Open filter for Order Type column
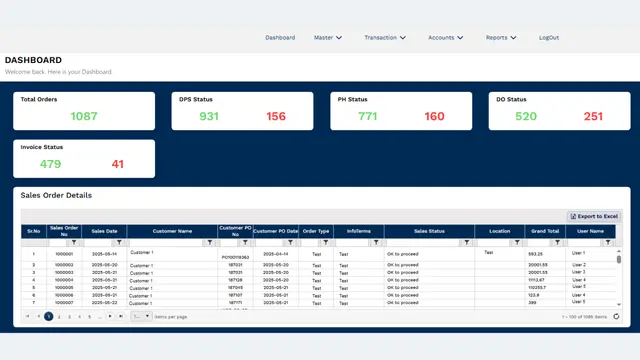Image resolution: width=640 pixels, height=360 pixels. click(326, 242)
